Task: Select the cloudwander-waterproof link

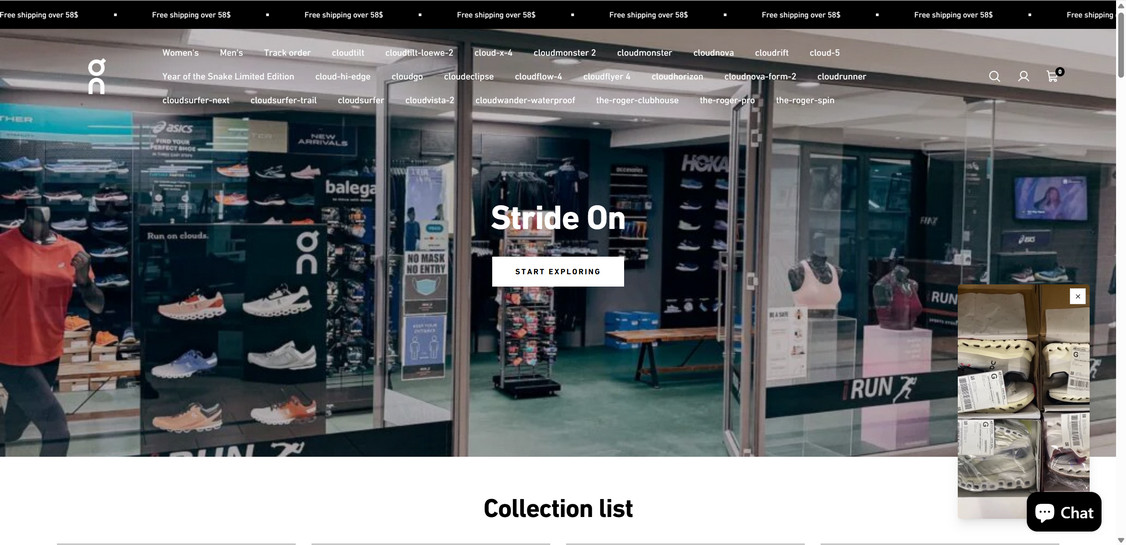Action: (x=525, y=100)
